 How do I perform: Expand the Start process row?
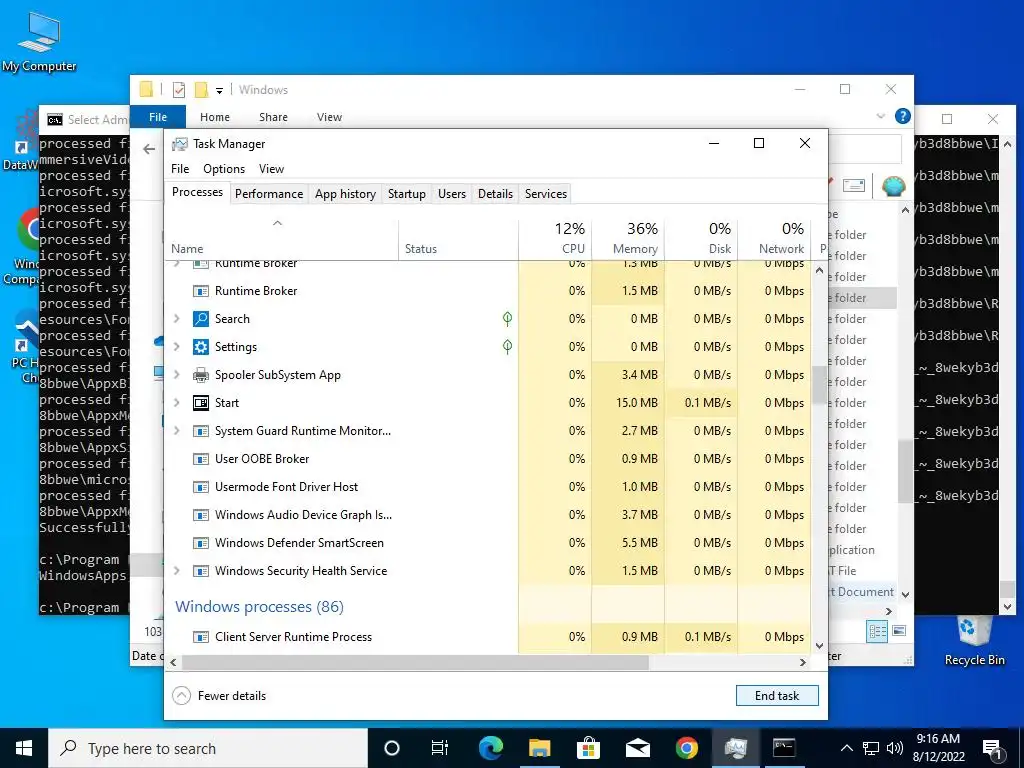point(176,403)
